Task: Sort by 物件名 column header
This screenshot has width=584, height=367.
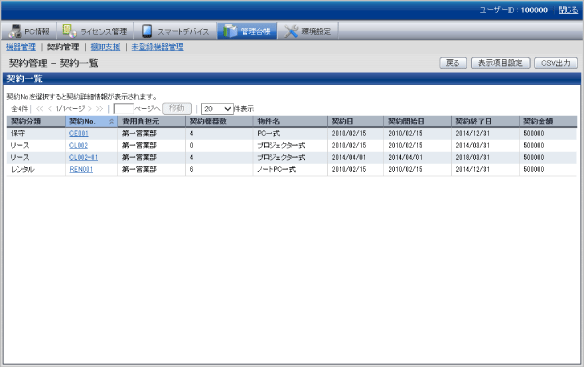Action: point(290,121)
